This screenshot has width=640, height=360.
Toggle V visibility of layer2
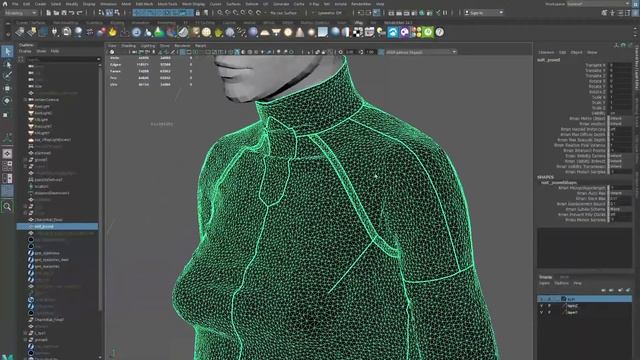[x=542, y=306]
